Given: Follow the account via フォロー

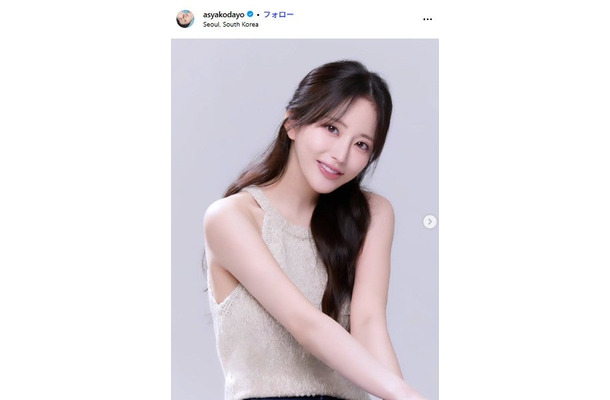Looking at the screenshot, I should (279, 14).
